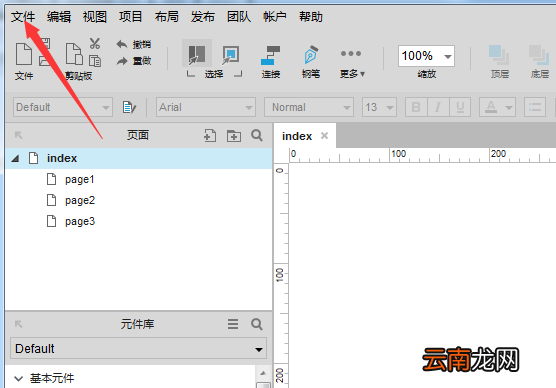Open the 团队 menu

pyautogui.click(x=239, y=17)
